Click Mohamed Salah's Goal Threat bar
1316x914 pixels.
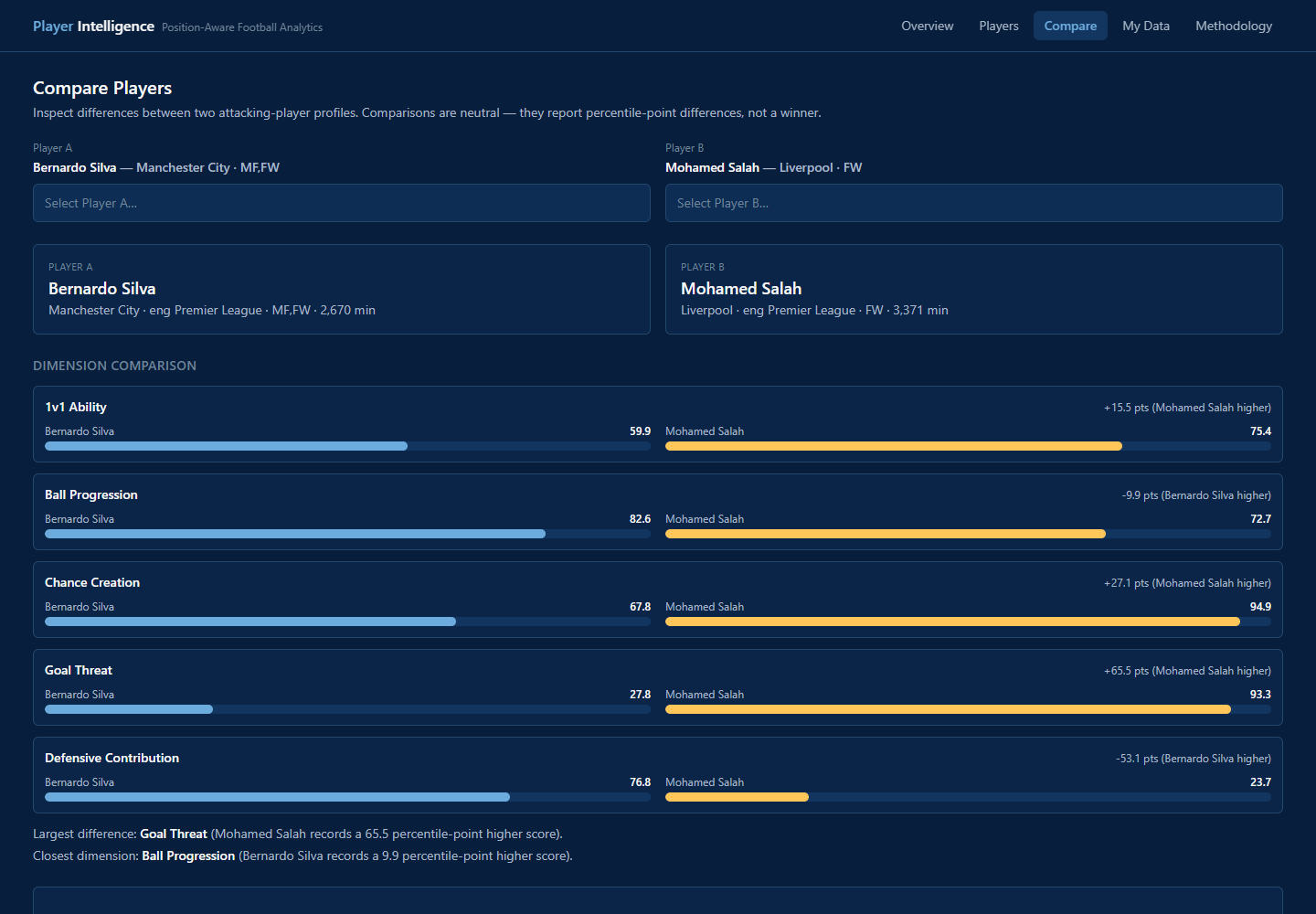pos(968,709)
